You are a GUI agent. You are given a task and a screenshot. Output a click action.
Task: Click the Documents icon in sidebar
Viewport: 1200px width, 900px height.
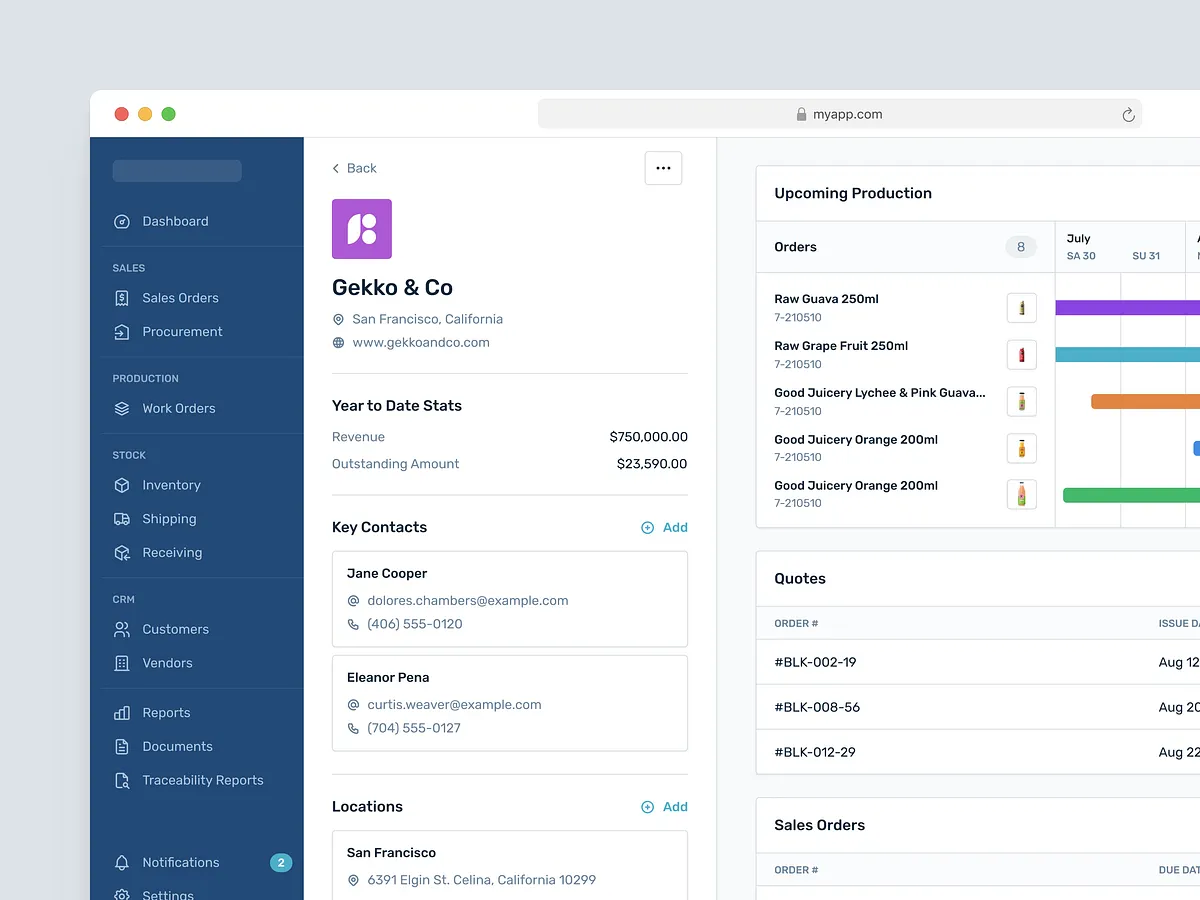coord(121,746)
